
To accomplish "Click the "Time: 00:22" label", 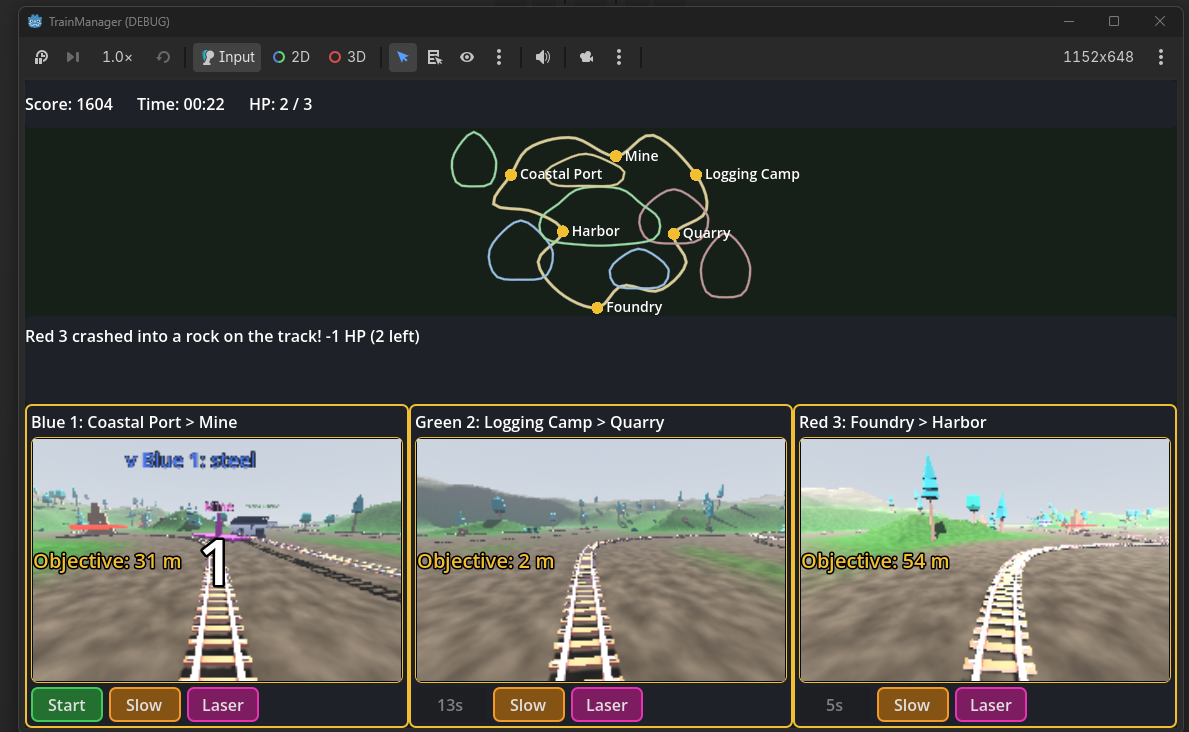I will (x=180, y=104).
